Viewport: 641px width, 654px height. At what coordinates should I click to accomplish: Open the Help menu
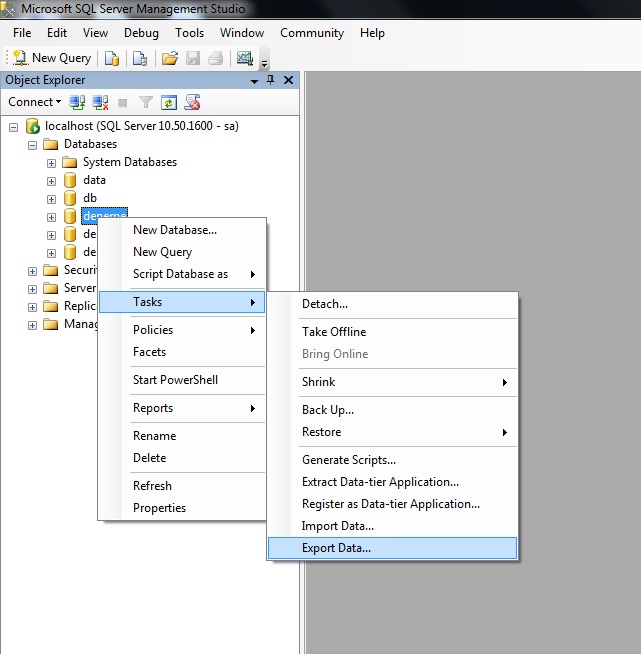click(x=372, y=33)
